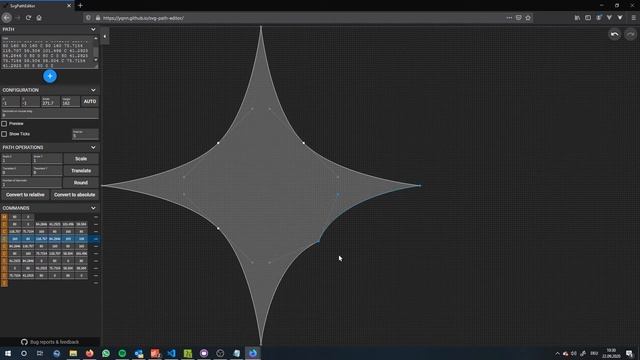Viewport: 640px width, 360px height.
Task: Click the Scale button
Action: point(81,159)
